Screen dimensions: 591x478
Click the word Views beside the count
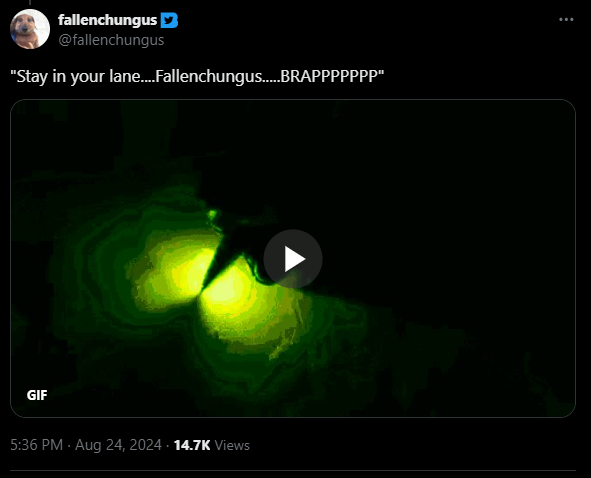pyautogui.click(x=232, y=445)
